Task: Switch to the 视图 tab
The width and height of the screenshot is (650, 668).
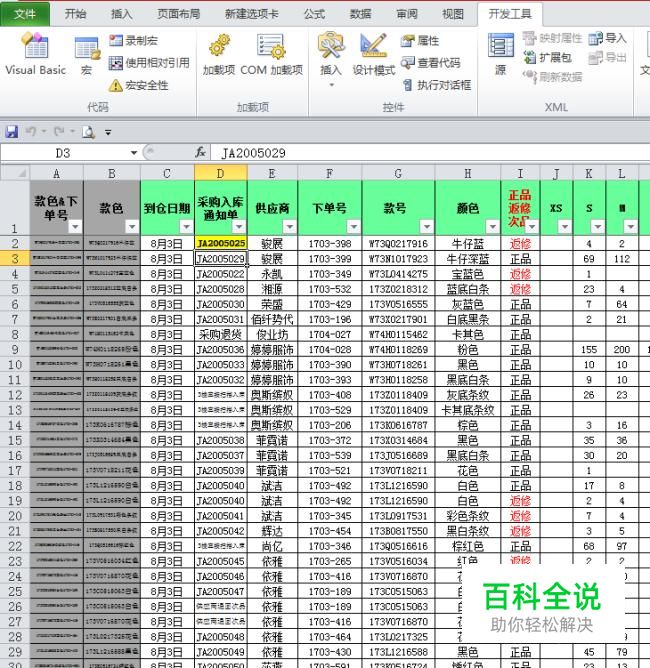Action: click(452, 14)
